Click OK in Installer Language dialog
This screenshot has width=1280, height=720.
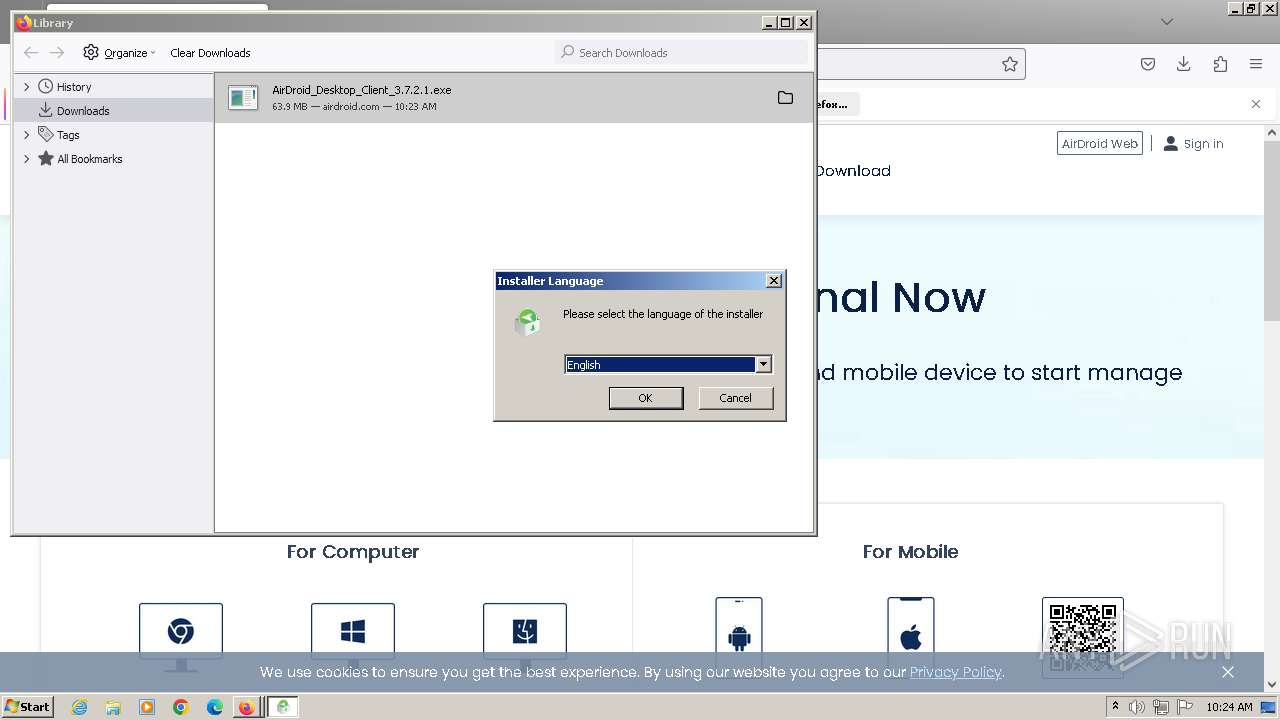pos(646,398)
